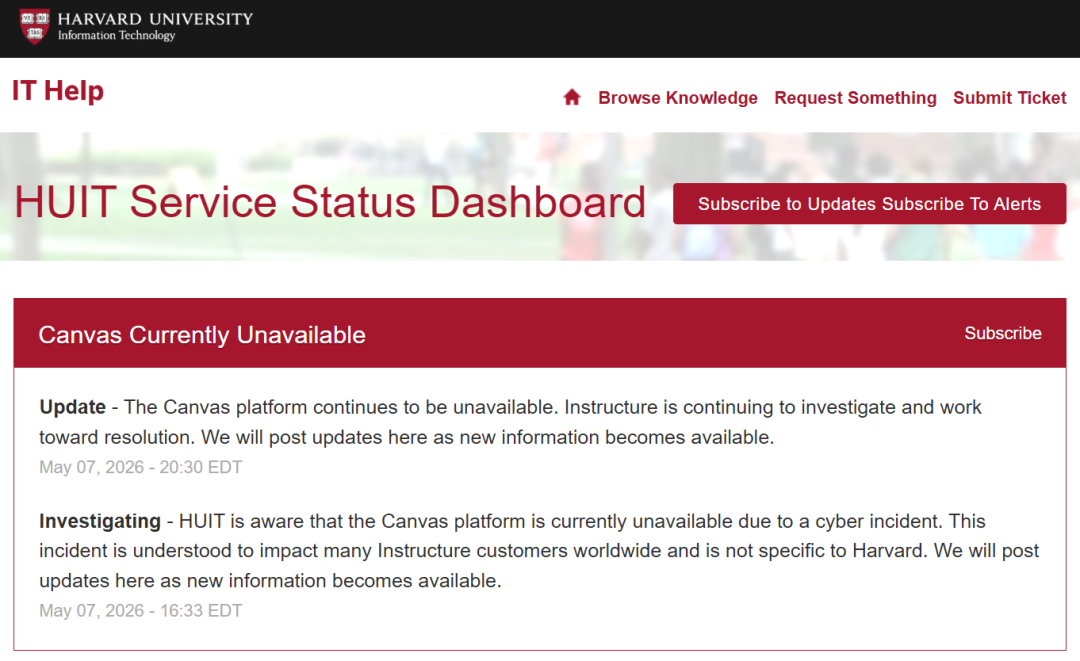Screen dimensions: 1080x661
Task: Select the Canvas Currently Unavailable heading
Action: click(202, 335)
